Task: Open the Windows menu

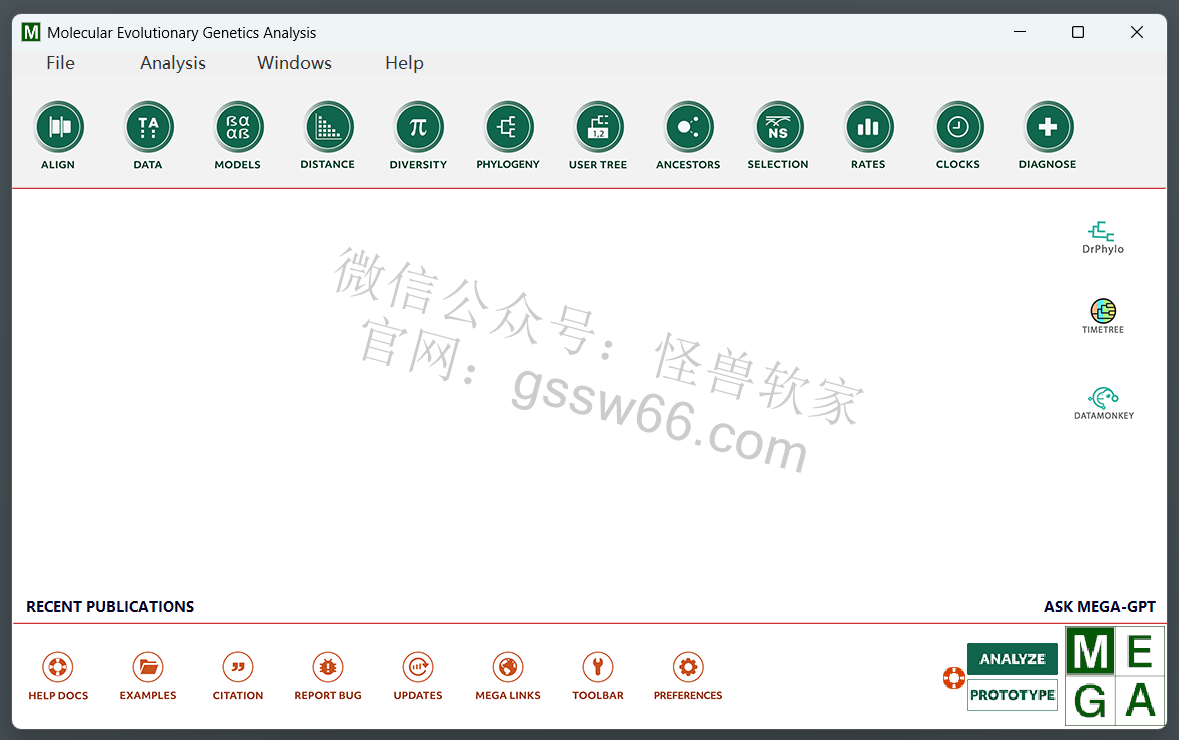Action: [294, 63]
